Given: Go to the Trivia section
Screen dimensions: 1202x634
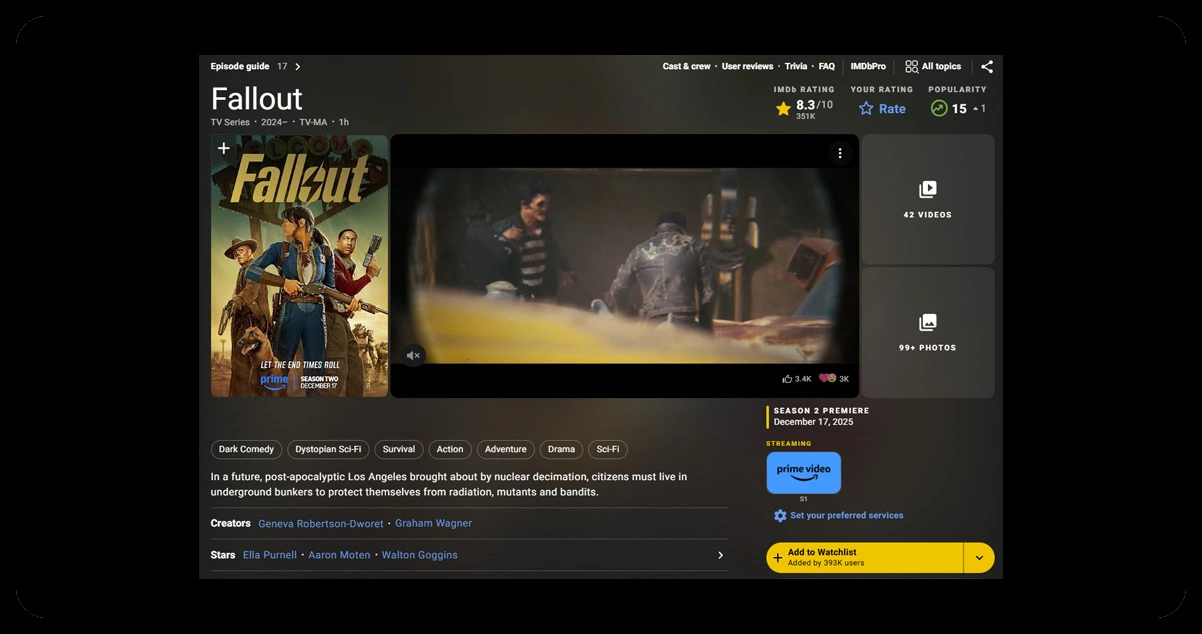Looking at the screenshot, I should point(795,67).
